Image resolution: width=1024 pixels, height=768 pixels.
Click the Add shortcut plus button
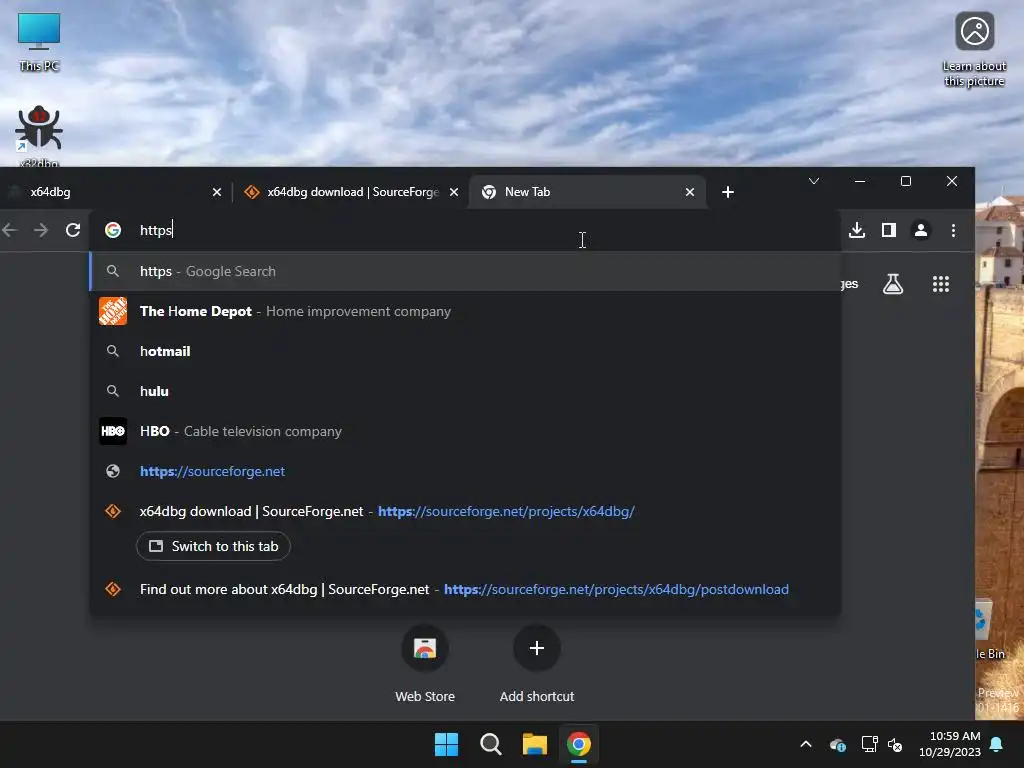click(x=537, y=648)
